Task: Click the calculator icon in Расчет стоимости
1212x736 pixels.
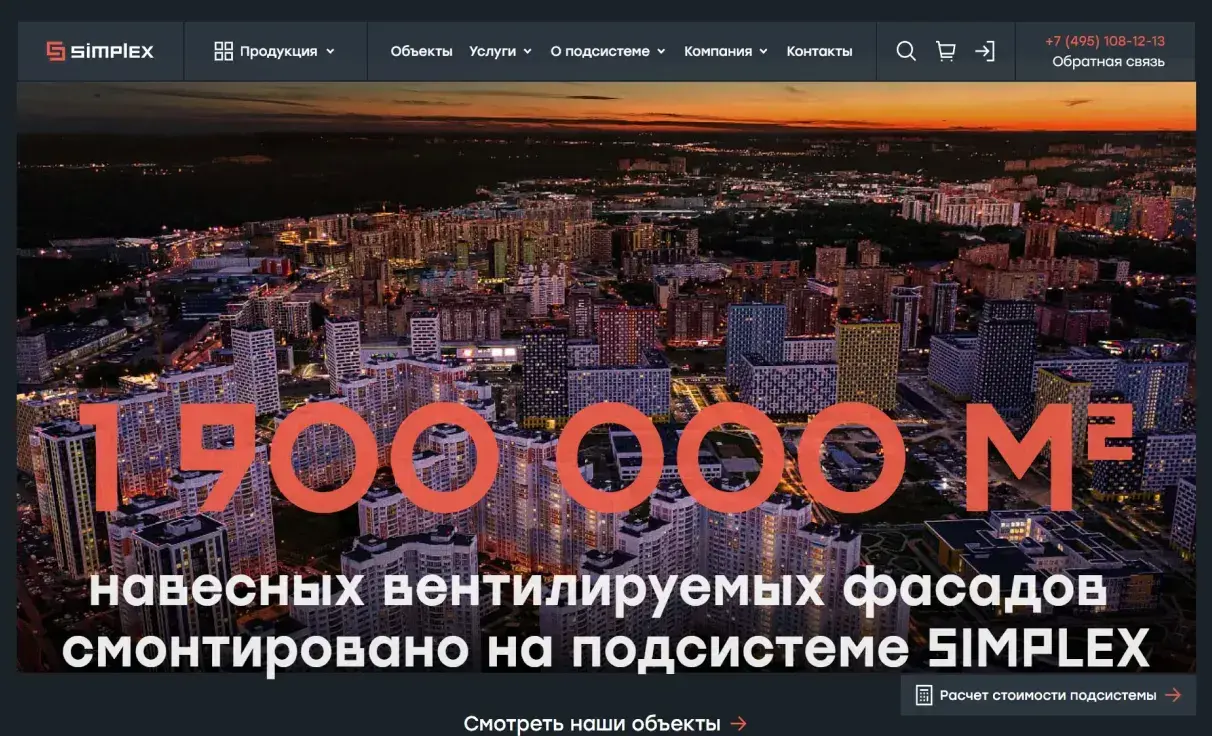Action: pyautogui.click(x=924, y=695)
